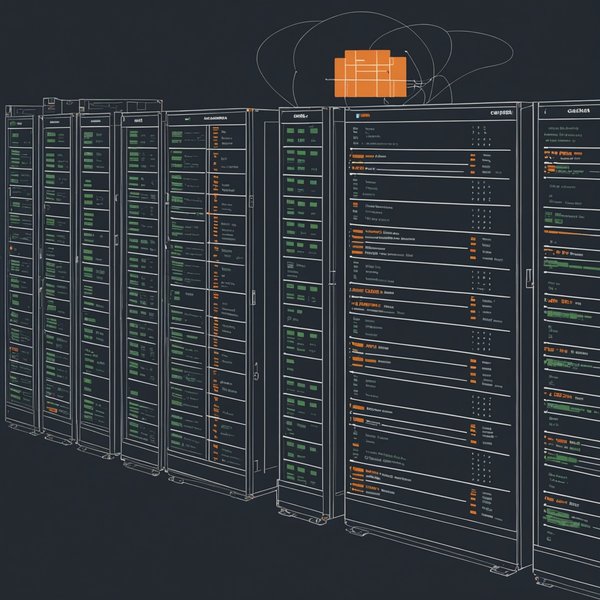Select the second server rack from the left
Viewport: 600px width, 600px height.
(x=57, y=270)
